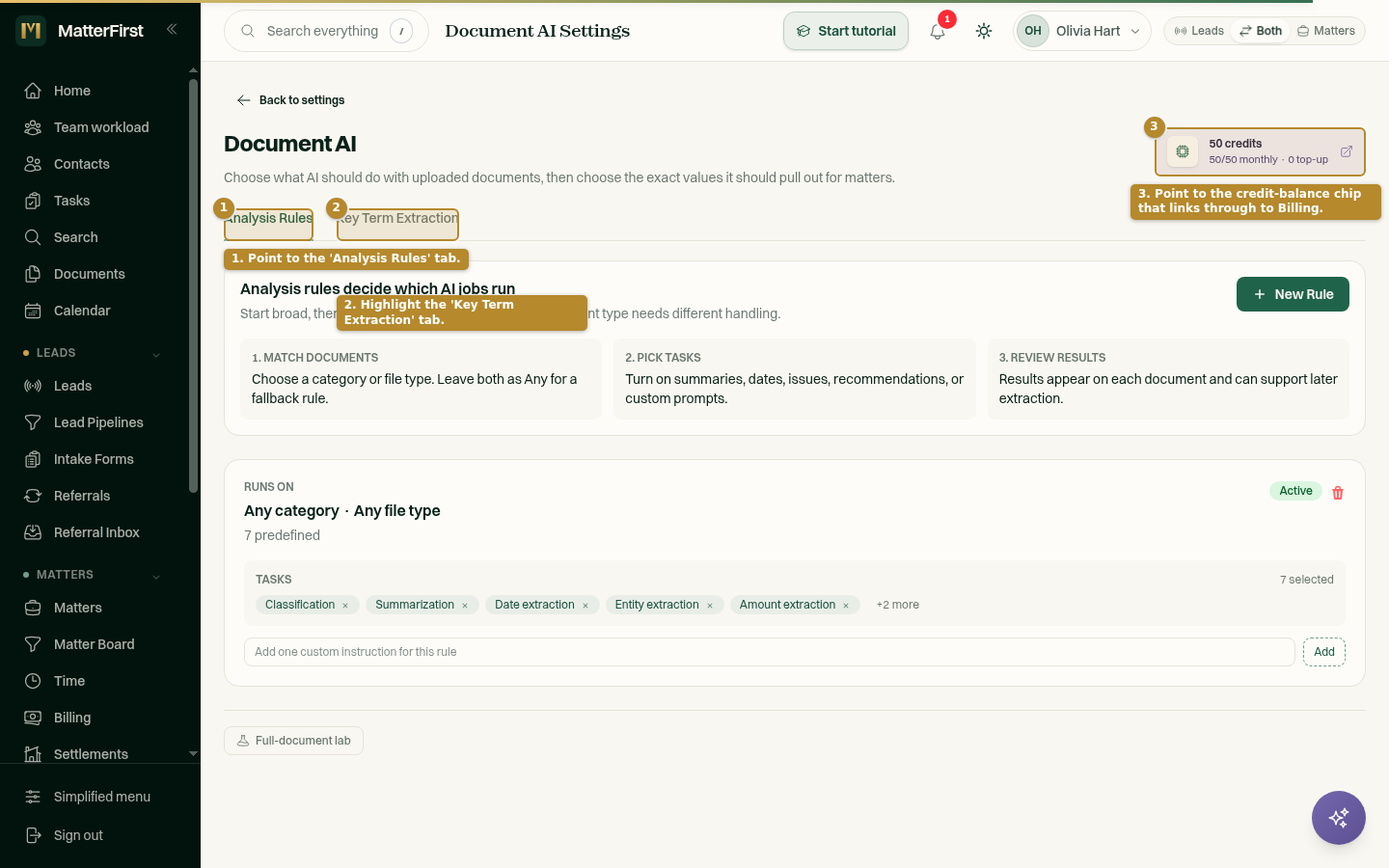Click the custom instruction input field

point(769,652)
